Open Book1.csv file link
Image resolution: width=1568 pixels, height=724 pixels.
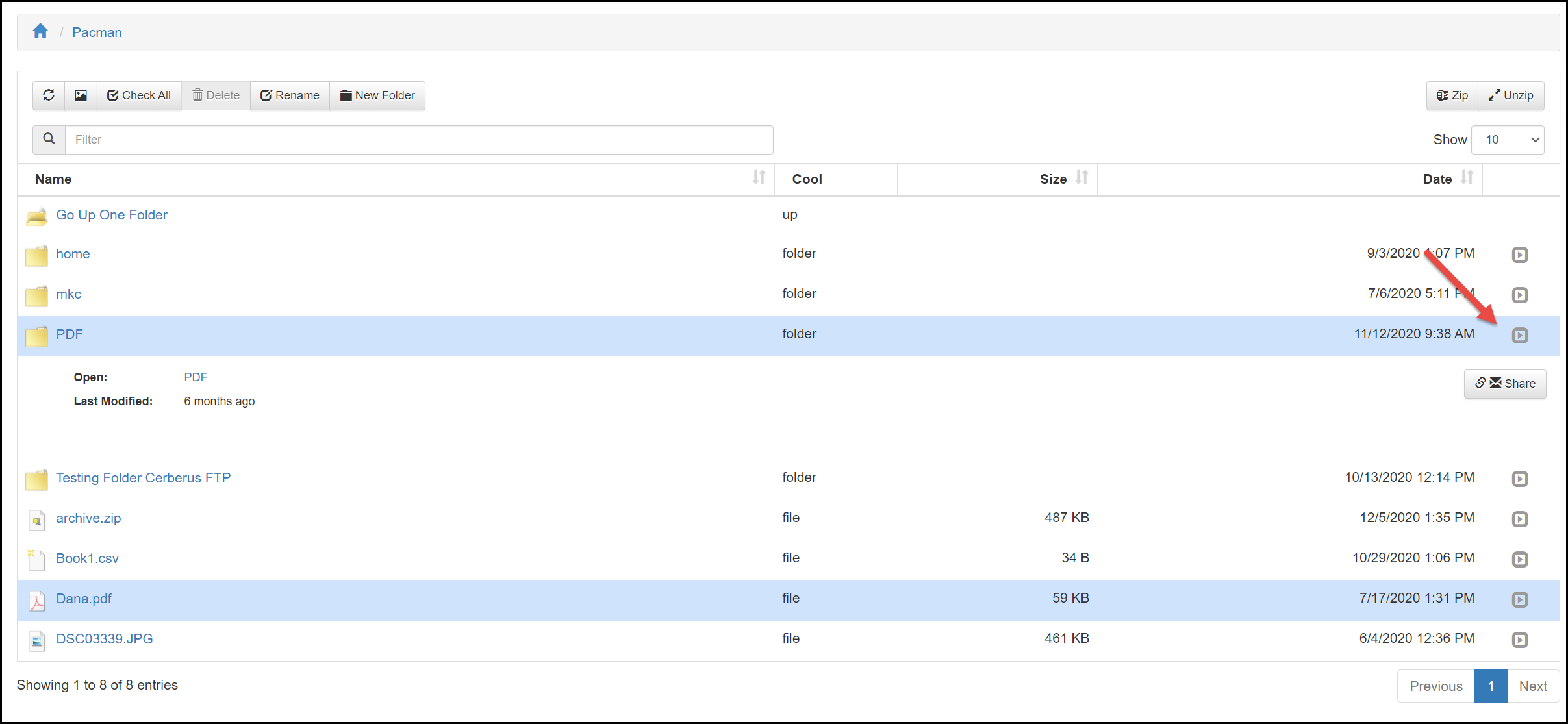point(87,558)
